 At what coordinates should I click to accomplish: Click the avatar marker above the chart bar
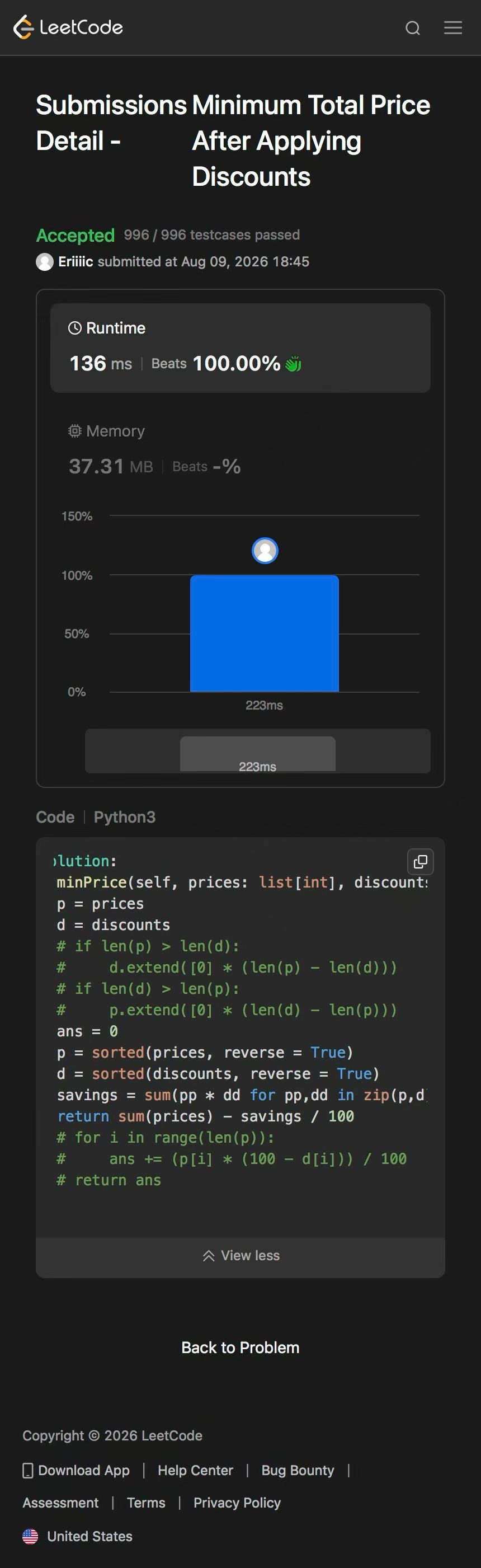point(265,550)
